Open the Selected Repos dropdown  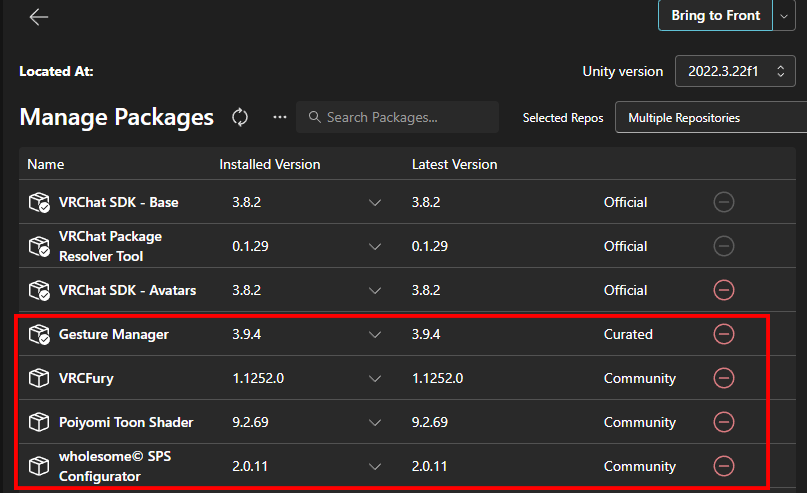pyautogui.click(x=710, y=118)
